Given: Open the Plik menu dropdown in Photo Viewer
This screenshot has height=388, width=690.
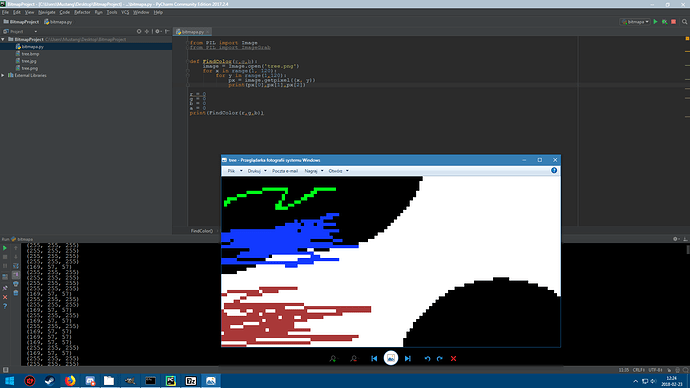Looking at the screenshot, I should click(x=235, y=171).
